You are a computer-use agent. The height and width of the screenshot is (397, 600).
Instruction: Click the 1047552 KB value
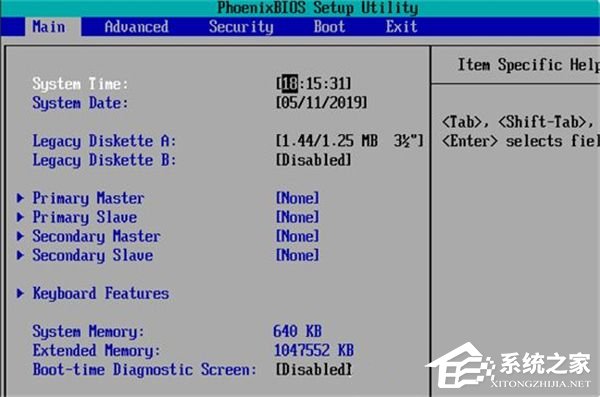(314, 350)
